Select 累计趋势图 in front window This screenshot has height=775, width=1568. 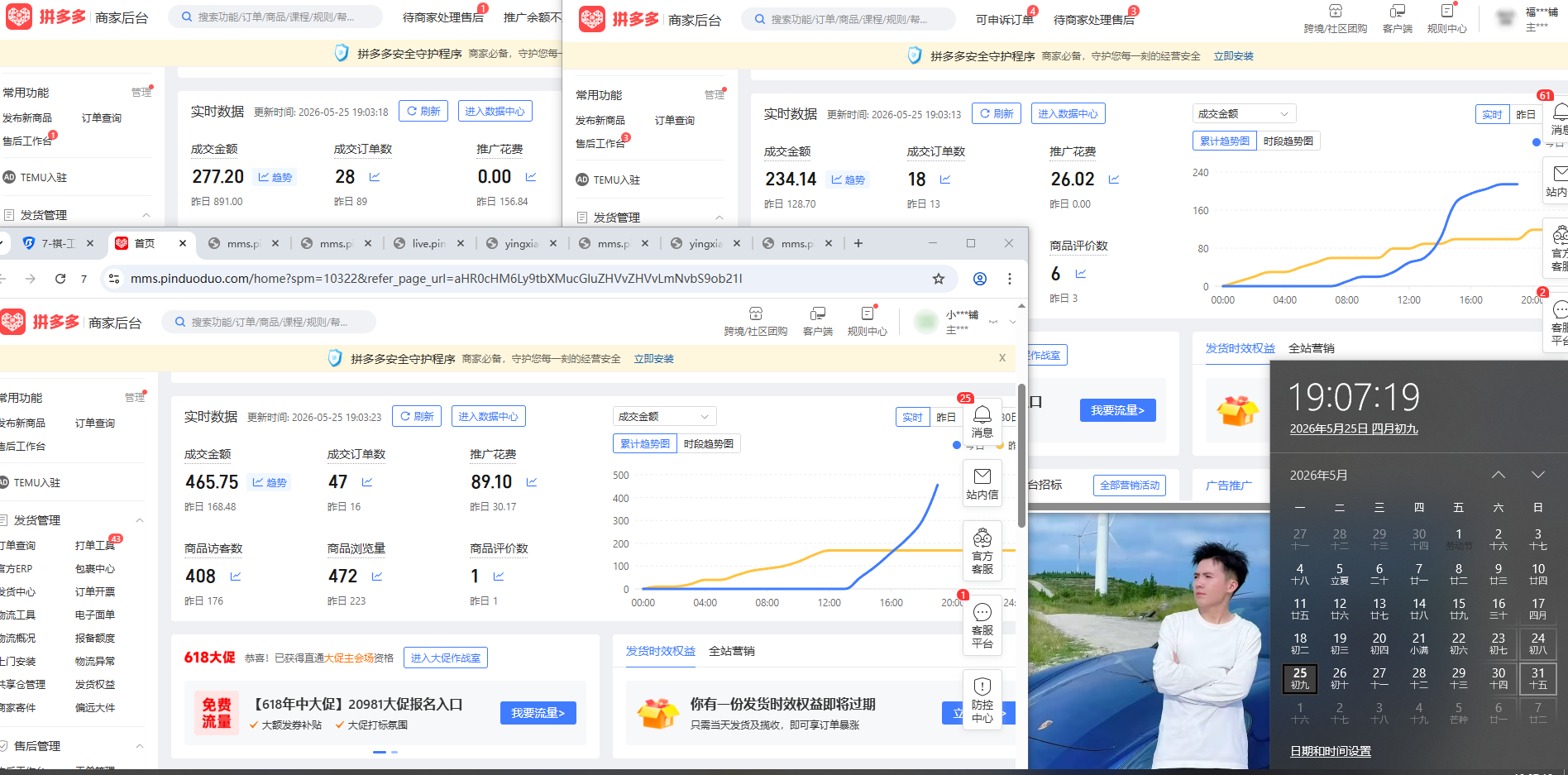(x=645, y=444)
